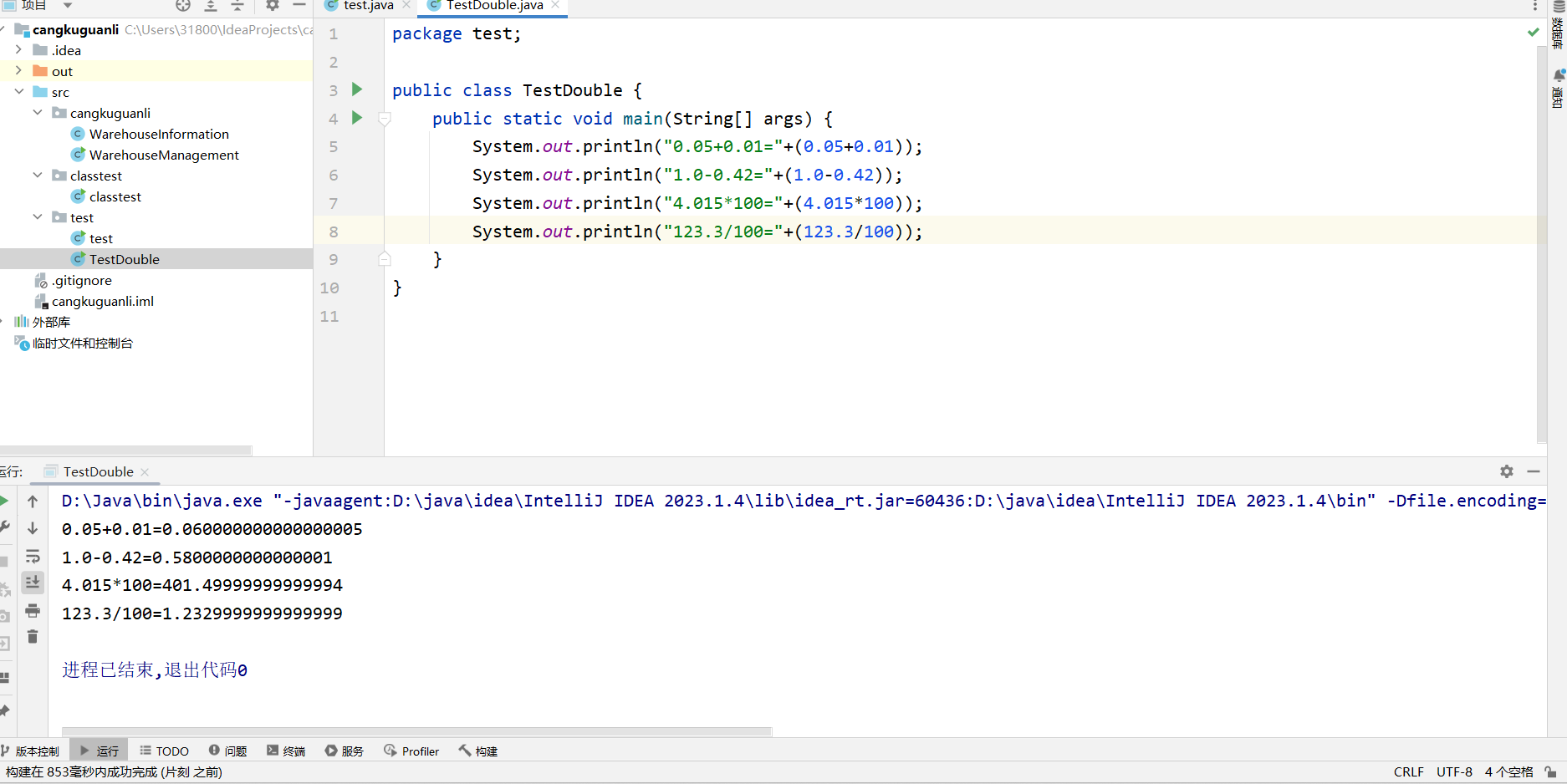Screen dimensions: 1567x784
Task: Collapse the test package
Action: (x=38, y=217)
